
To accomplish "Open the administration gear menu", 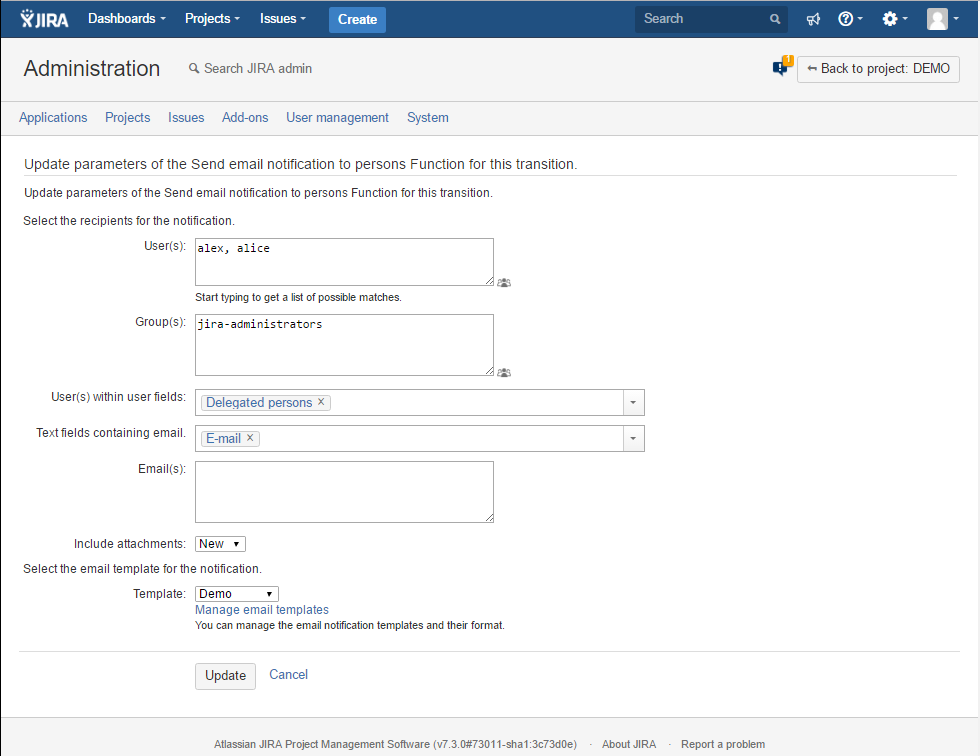I will tap(894, 19).
